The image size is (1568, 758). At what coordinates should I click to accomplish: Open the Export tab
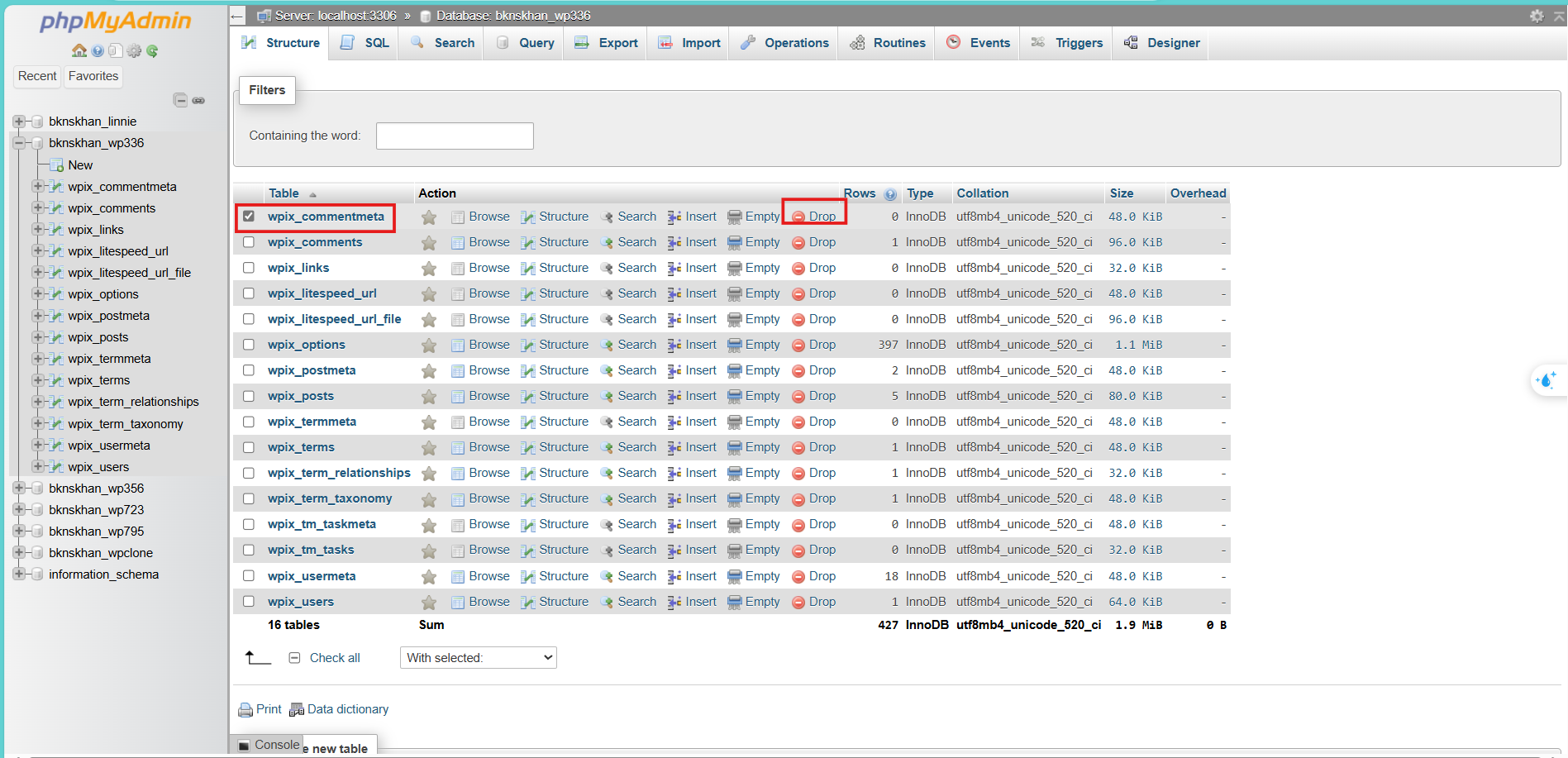coord(606,43)
